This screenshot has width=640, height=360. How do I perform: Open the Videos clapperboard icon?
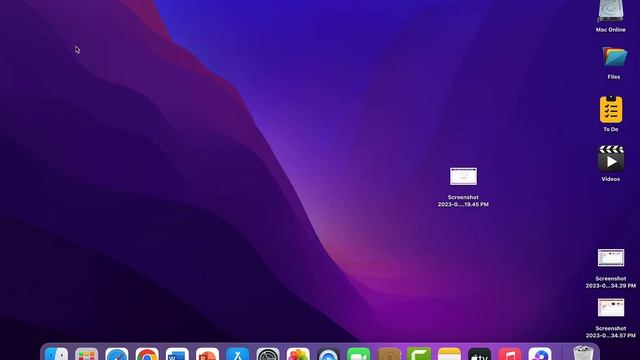pyautogui.click(x=611, y=158)
